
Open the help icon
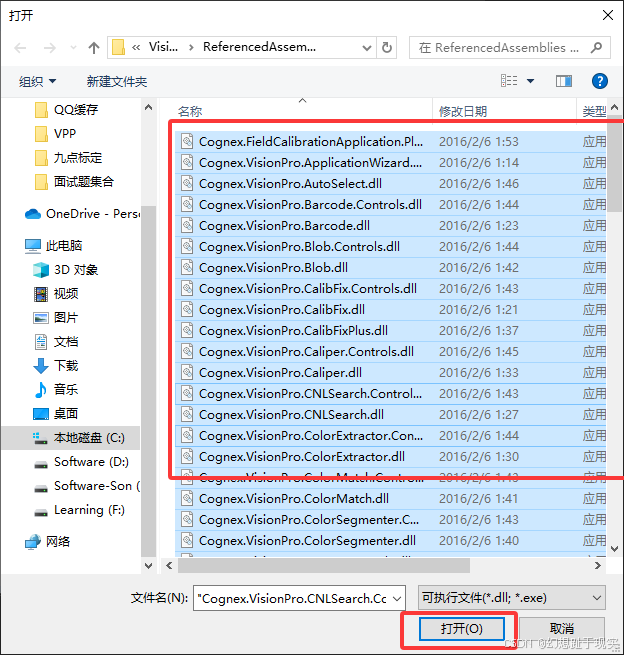click(600, 81)
